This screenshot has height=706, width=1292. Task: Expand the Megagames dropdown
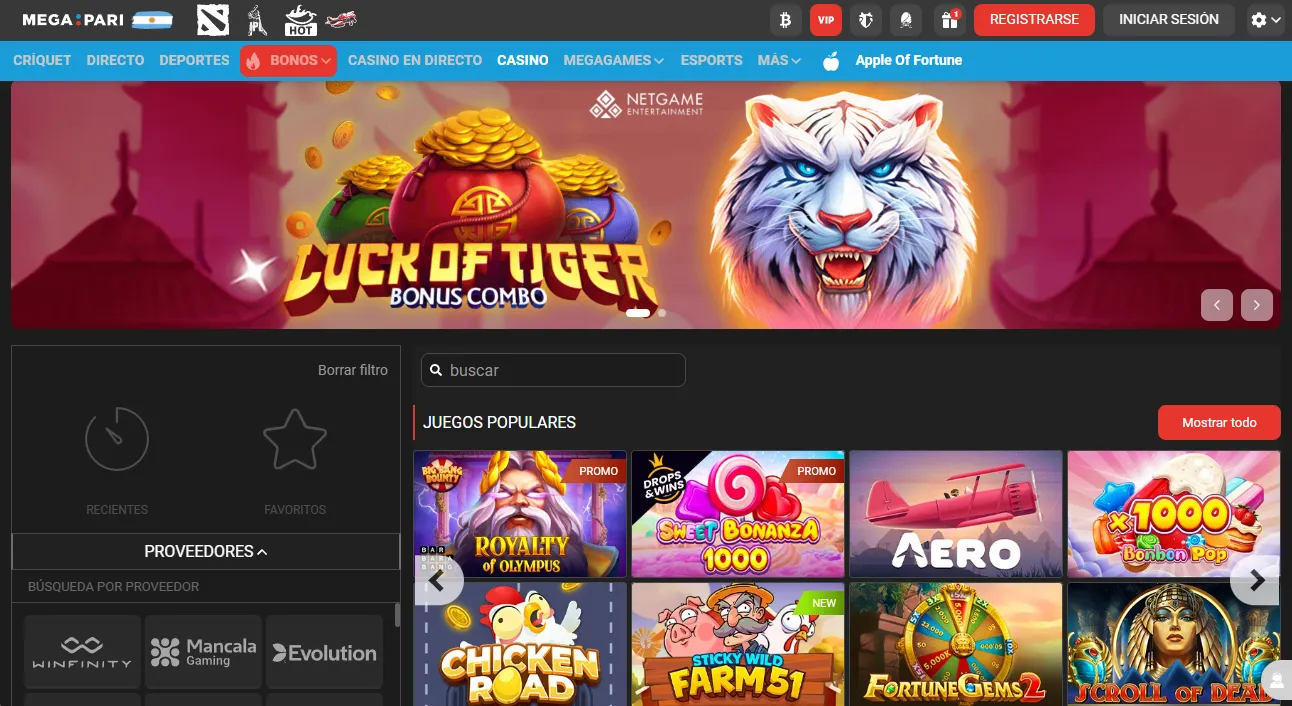pyautogui.click(x=612, y=60)
